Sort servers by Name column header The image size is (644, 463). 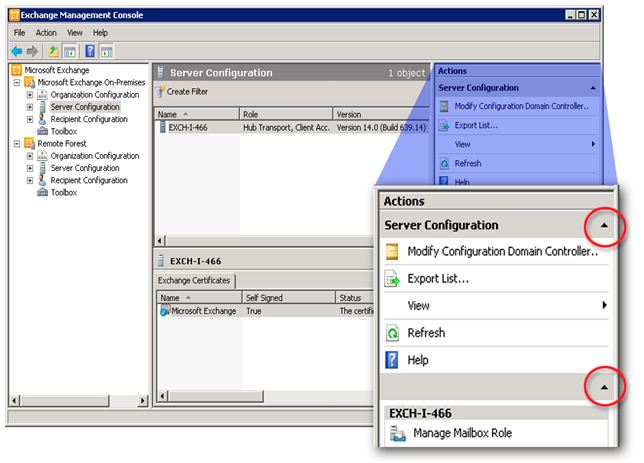(197, 114)
